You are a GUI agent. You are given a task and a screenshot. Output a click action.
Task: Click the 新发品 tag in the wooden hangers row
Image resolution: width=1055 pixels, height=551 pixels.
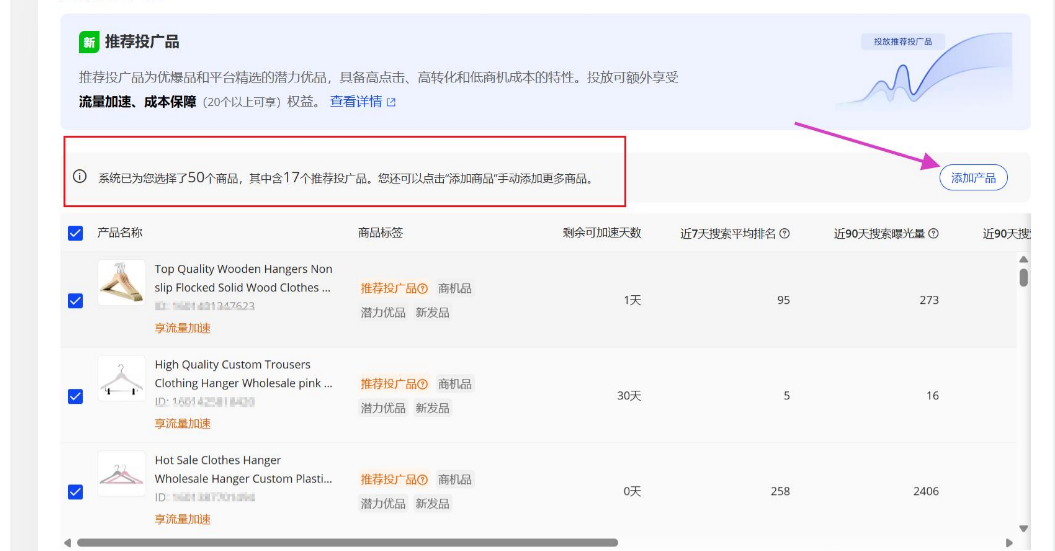click(432, 313)
